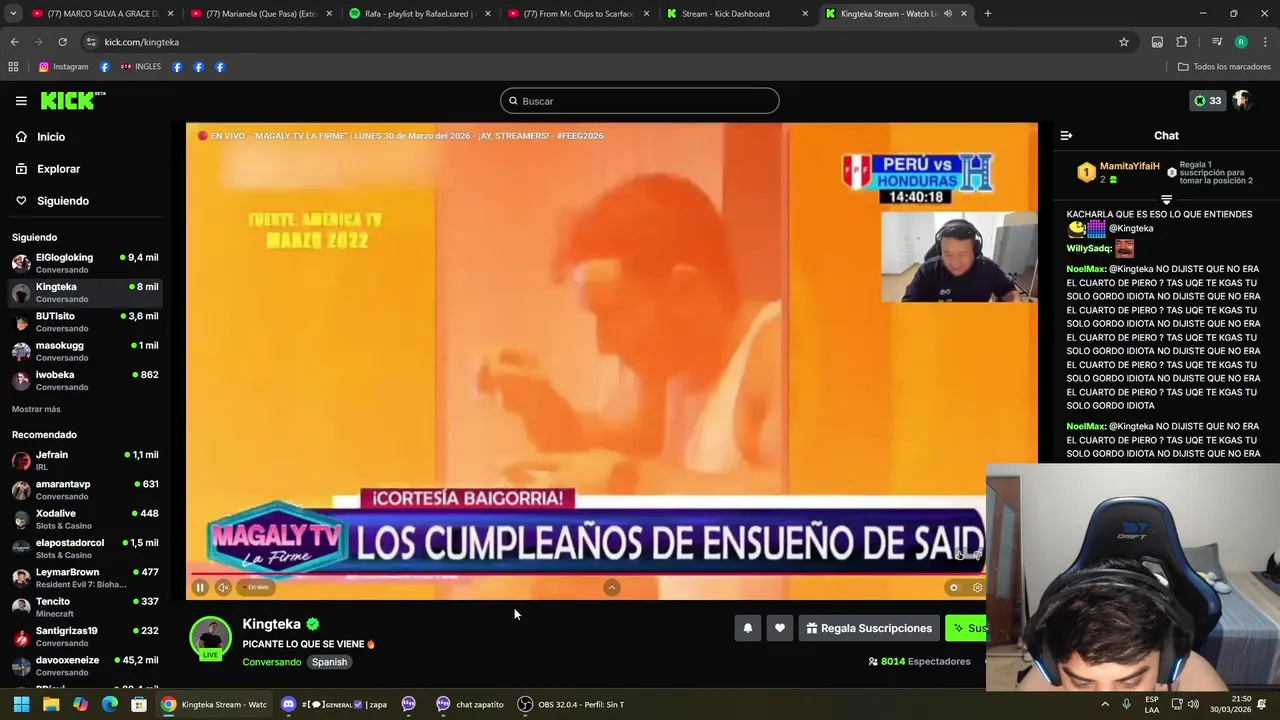Unmute the stream with the speaker icon
The image size is (1280, 720).
point(223,588)
